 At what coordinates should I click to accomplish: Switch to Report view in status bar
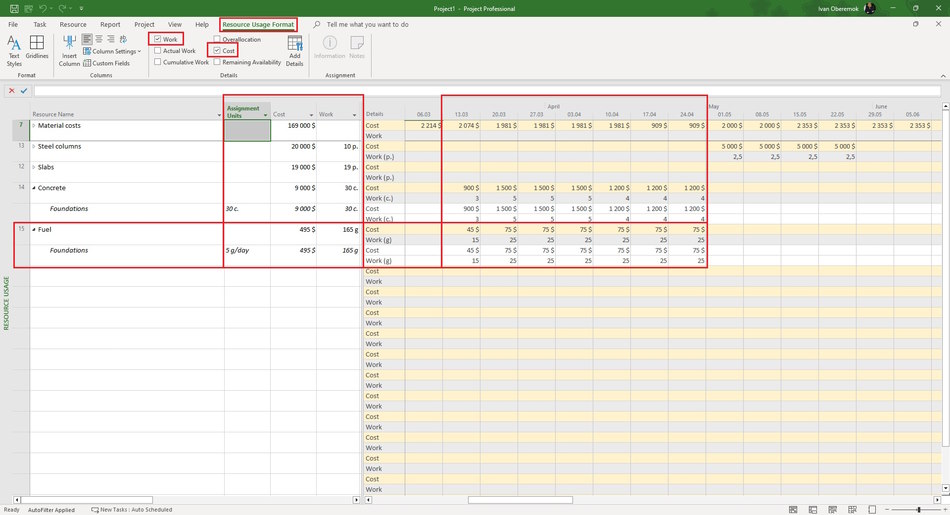coord(872,510)
